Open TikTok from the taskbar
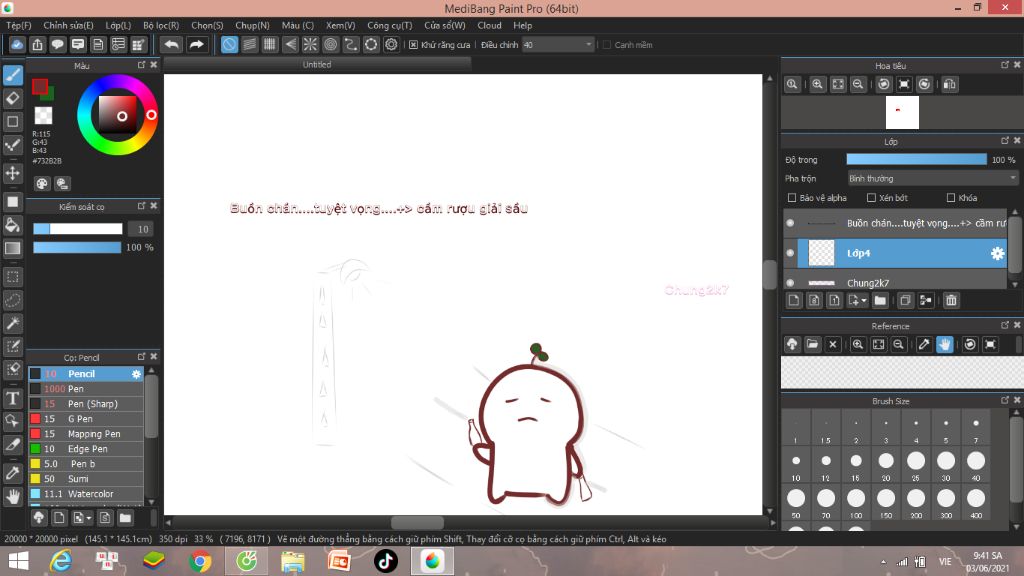This screenshot has height=576, width=1024. [385, 561]
